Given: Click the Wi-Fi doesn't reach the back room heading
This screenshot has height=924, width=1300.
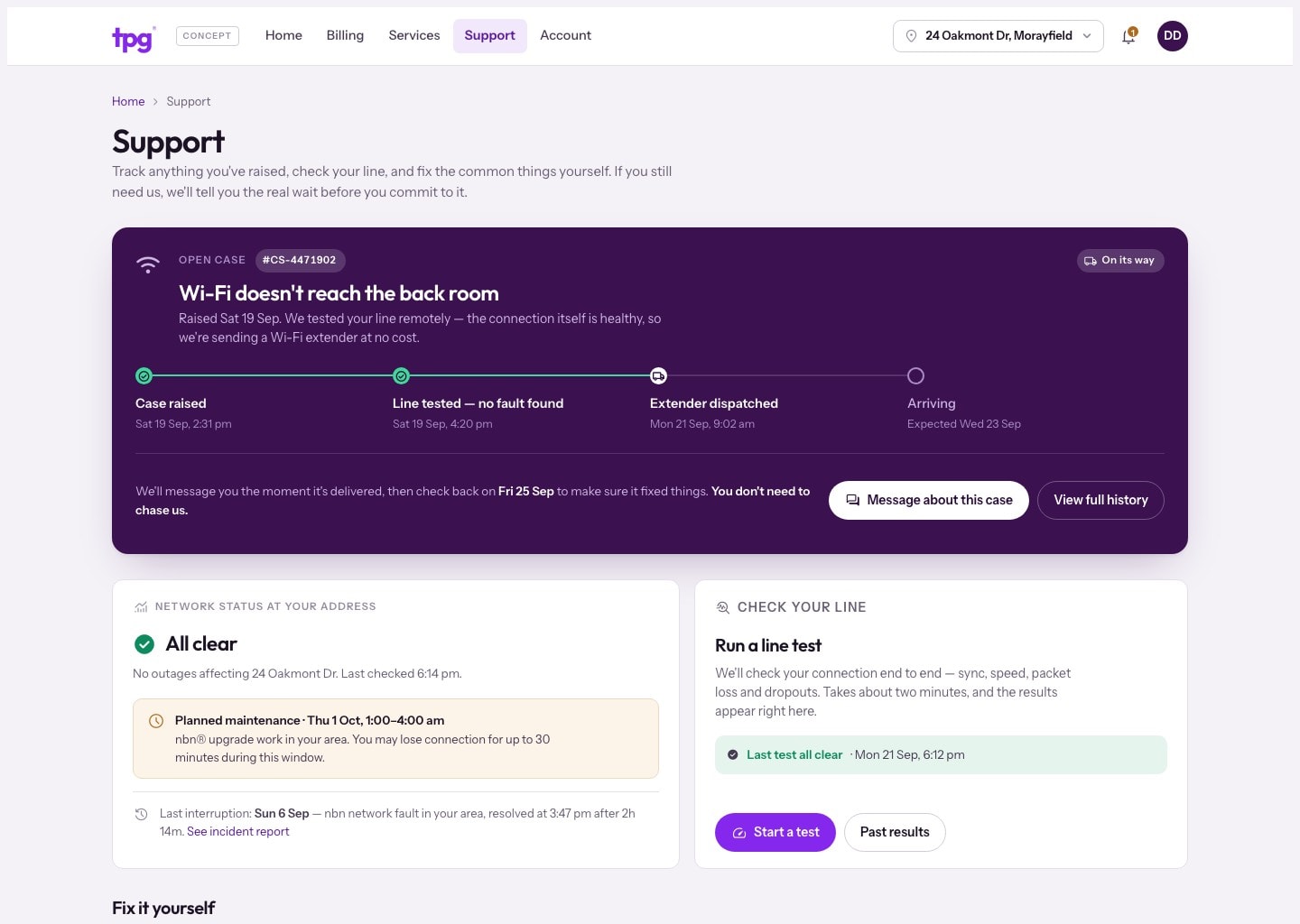Looking at the screenshot, I should [339, 293].
